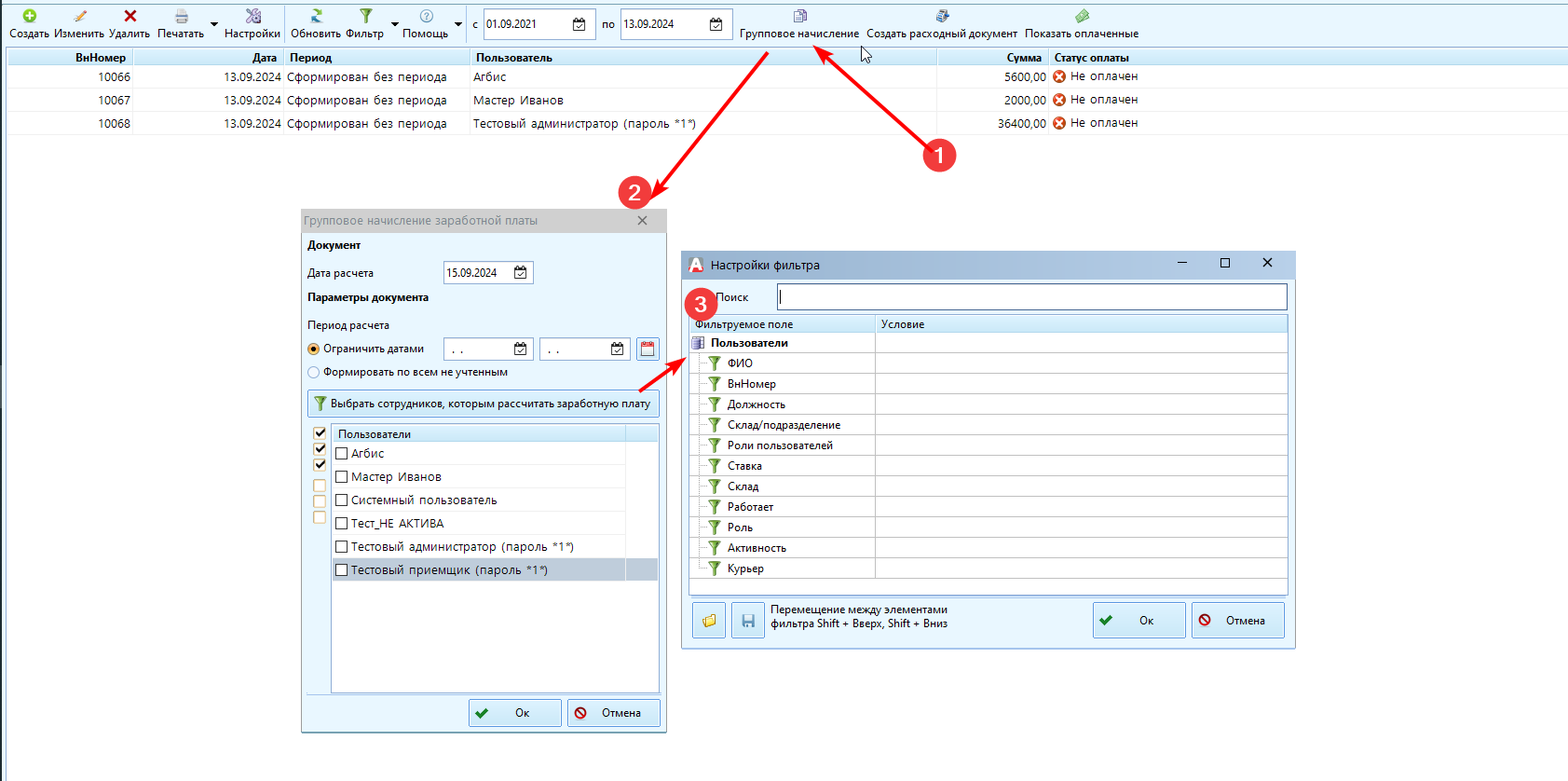Select Формировать по всем не учтенным radio
Viewport: 1568px width, 781px height.
(314, 372)
